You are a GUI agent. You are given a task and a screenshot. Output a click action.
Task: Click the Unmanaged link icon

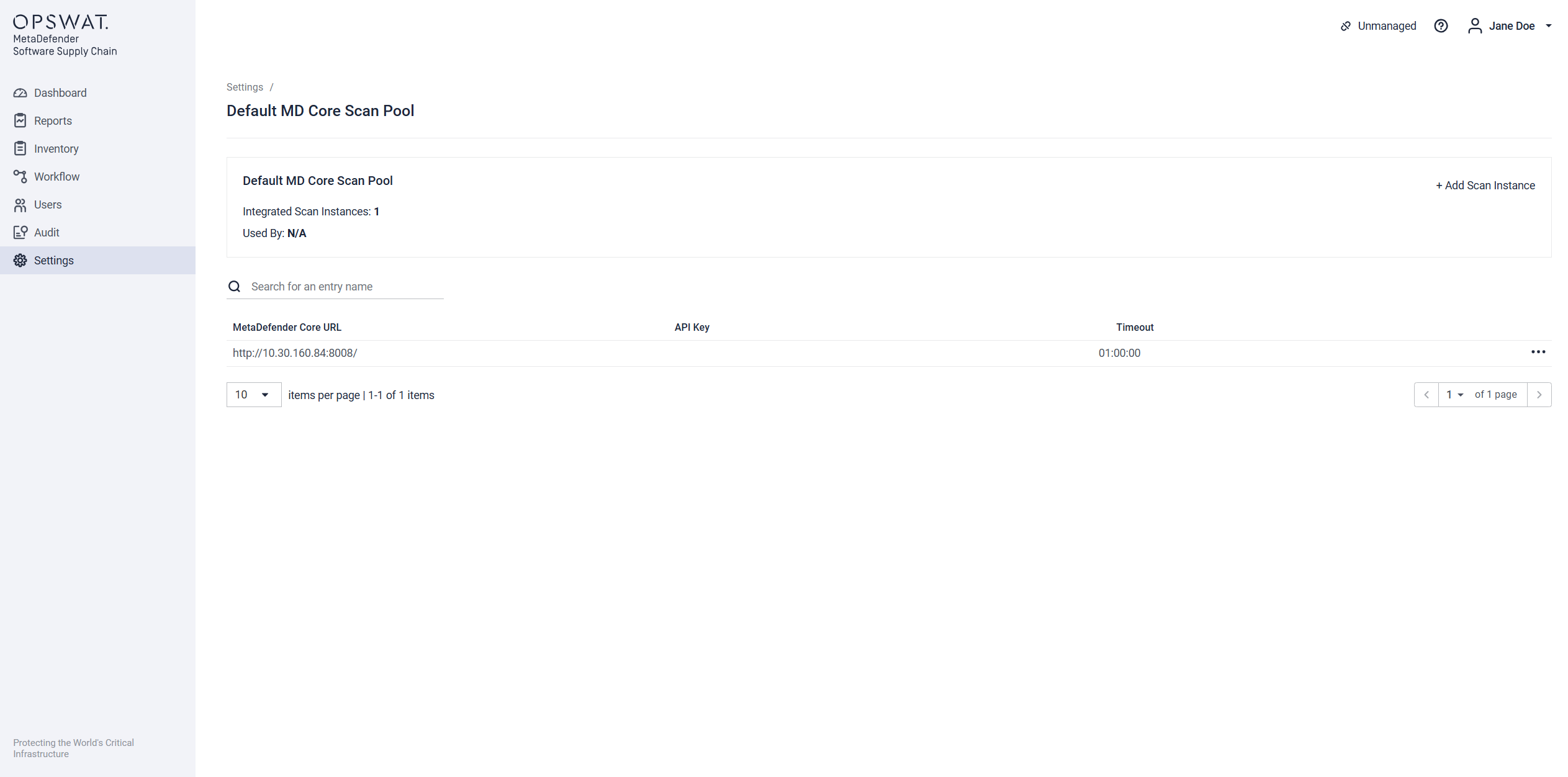tap(1346, 26)
